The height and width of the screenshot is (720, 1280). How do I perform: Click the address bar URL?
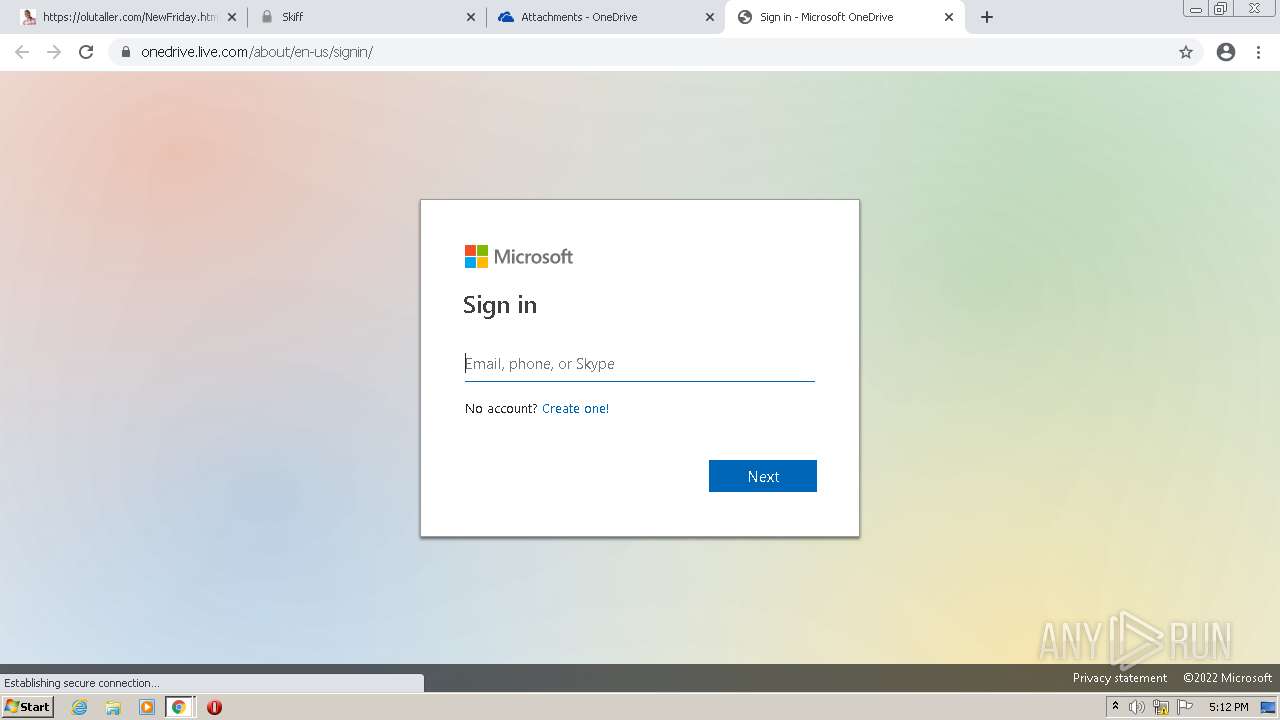[x=257, y=52]
